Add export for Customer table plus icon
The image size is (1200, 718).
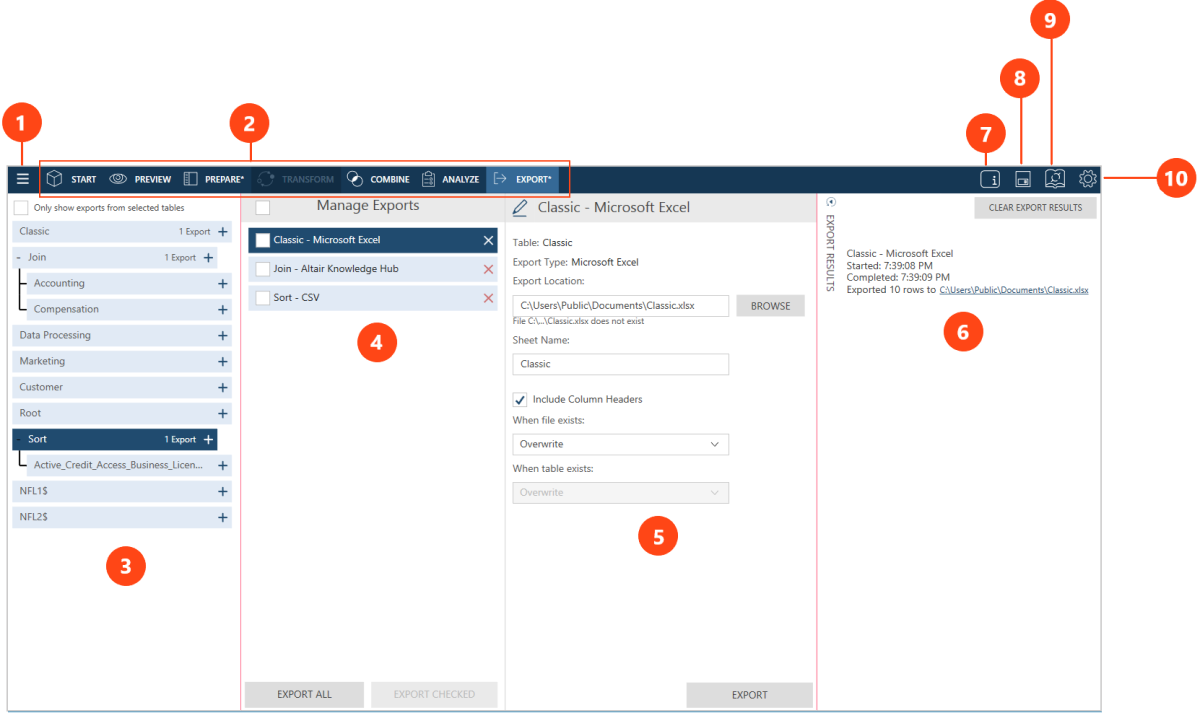pos(222,388)
